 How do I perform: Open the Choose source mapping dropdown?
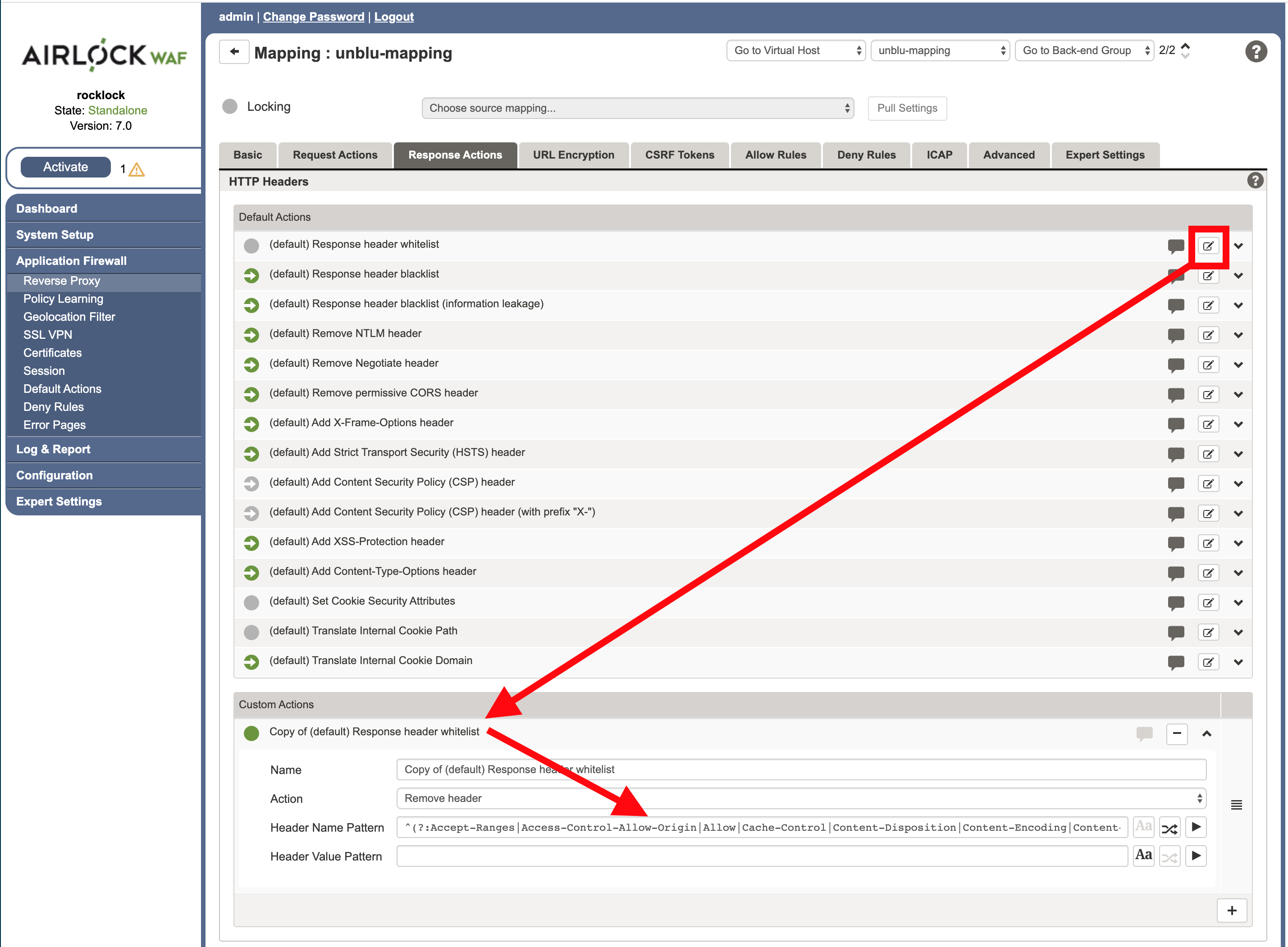(x=638, y=108)
